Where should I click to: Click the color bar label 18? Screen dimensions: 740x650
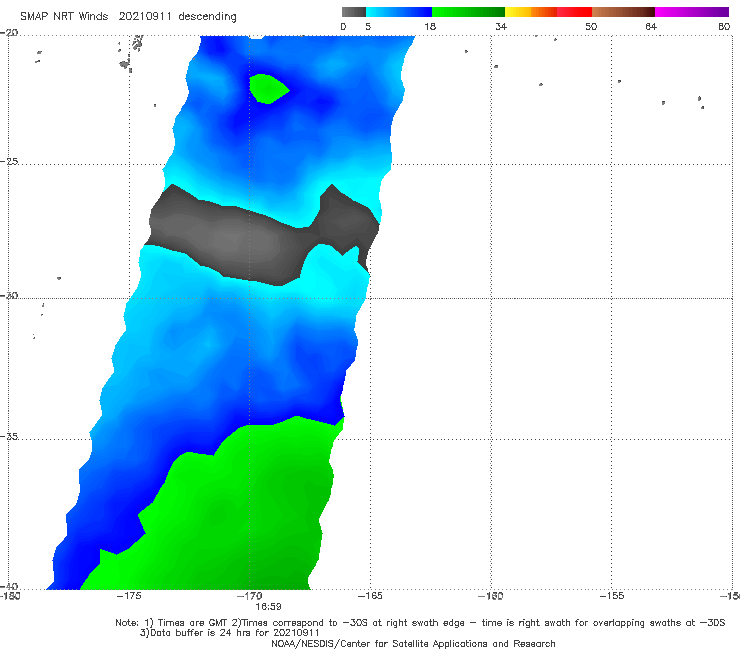point(430,26)
